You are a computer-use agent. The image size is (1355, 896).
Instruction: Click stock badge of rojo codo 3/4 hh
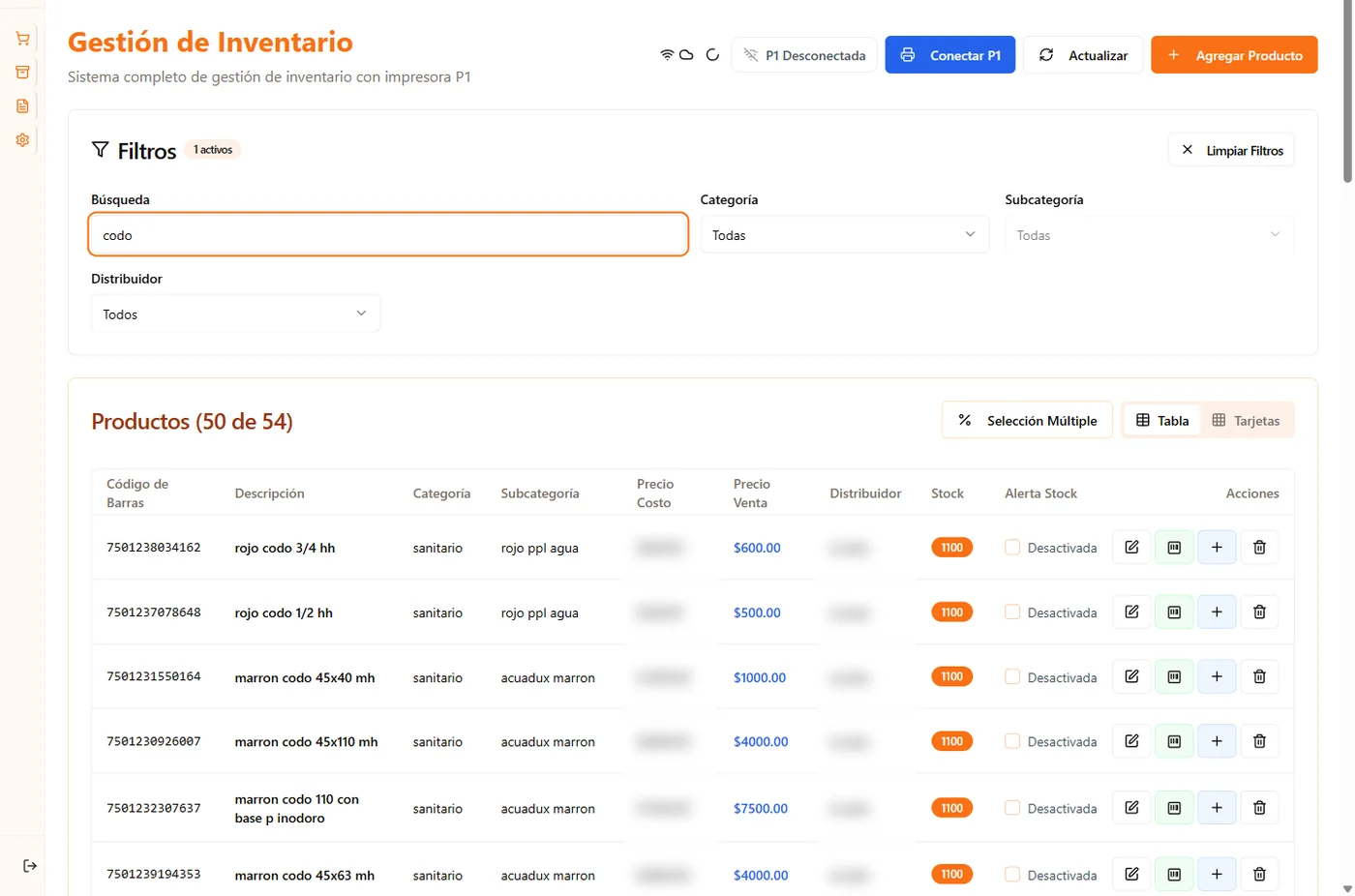click(x=952, y=548)
